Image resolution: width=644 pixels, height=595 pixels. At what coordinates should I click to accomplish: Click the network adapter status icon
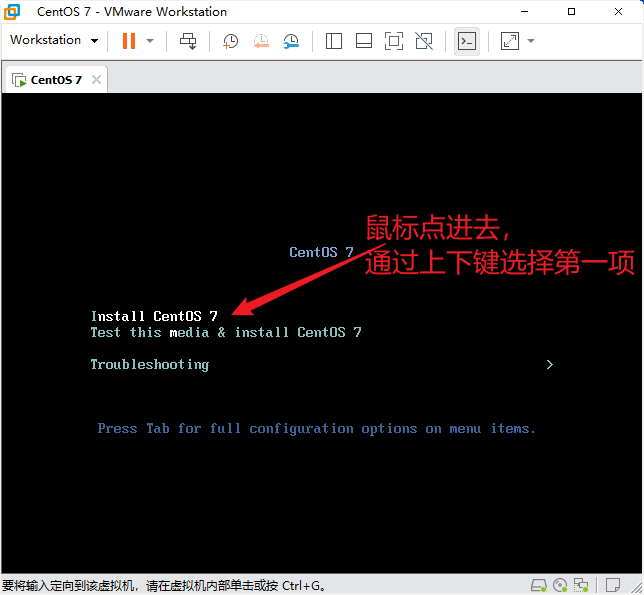coord(581,585)
